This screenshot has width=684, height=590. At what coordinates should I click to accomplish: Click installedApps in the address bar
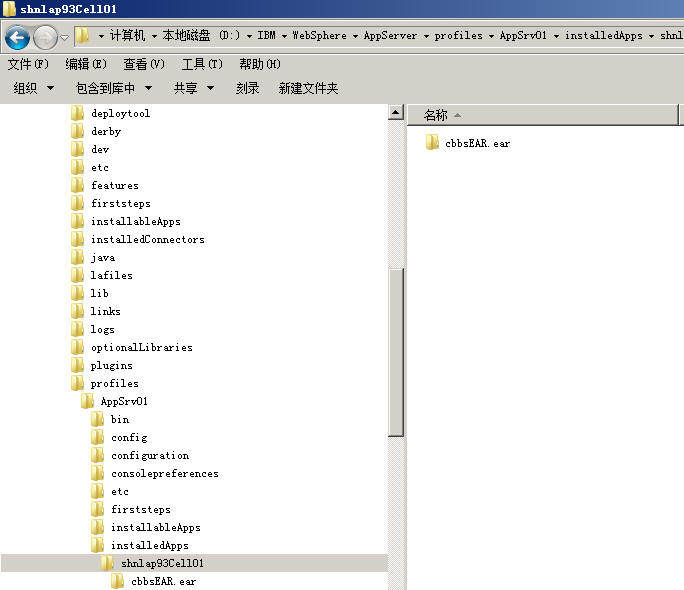pos(604,35)
